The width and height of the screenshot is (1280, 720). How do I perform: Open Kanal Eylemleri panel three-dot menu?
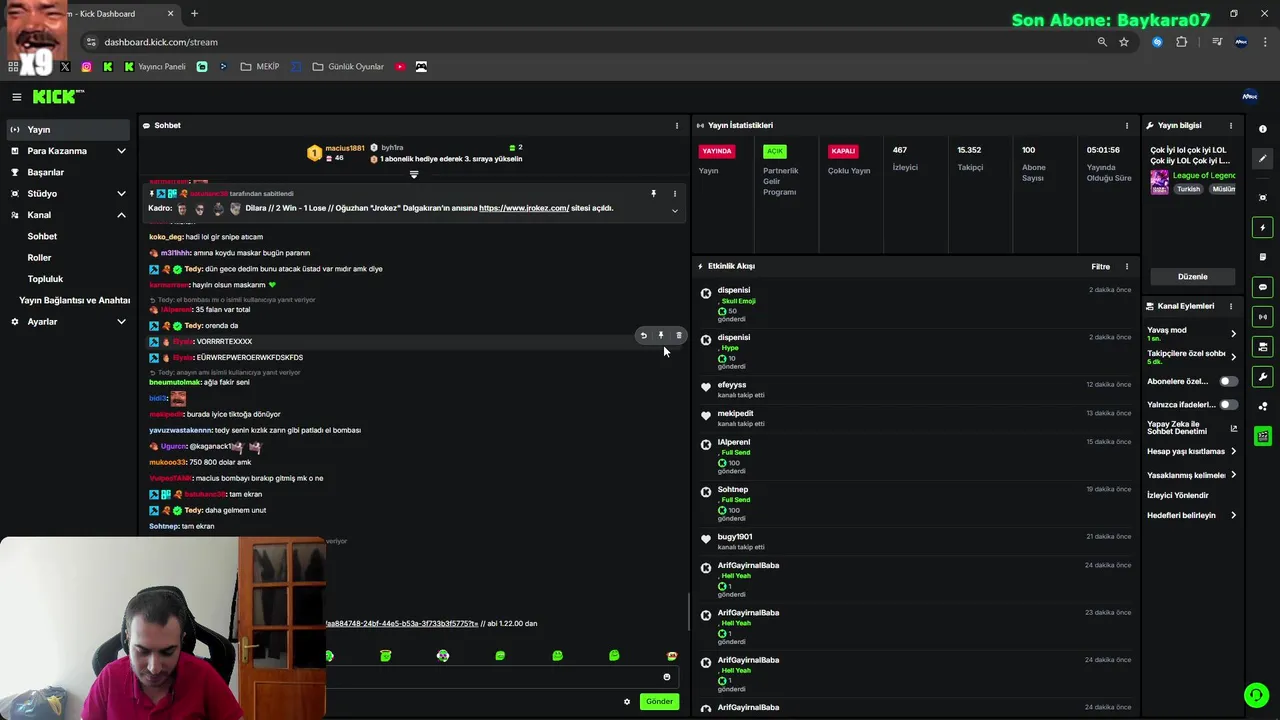point(1231,306)
